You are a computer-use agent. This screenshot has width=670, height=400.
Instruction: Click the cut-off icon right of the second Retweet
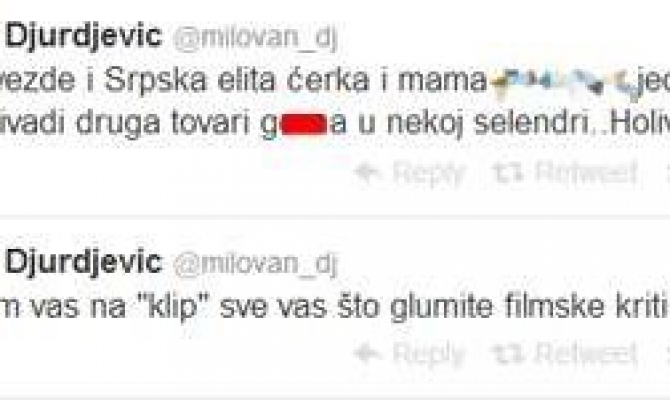tap(667, 353)
